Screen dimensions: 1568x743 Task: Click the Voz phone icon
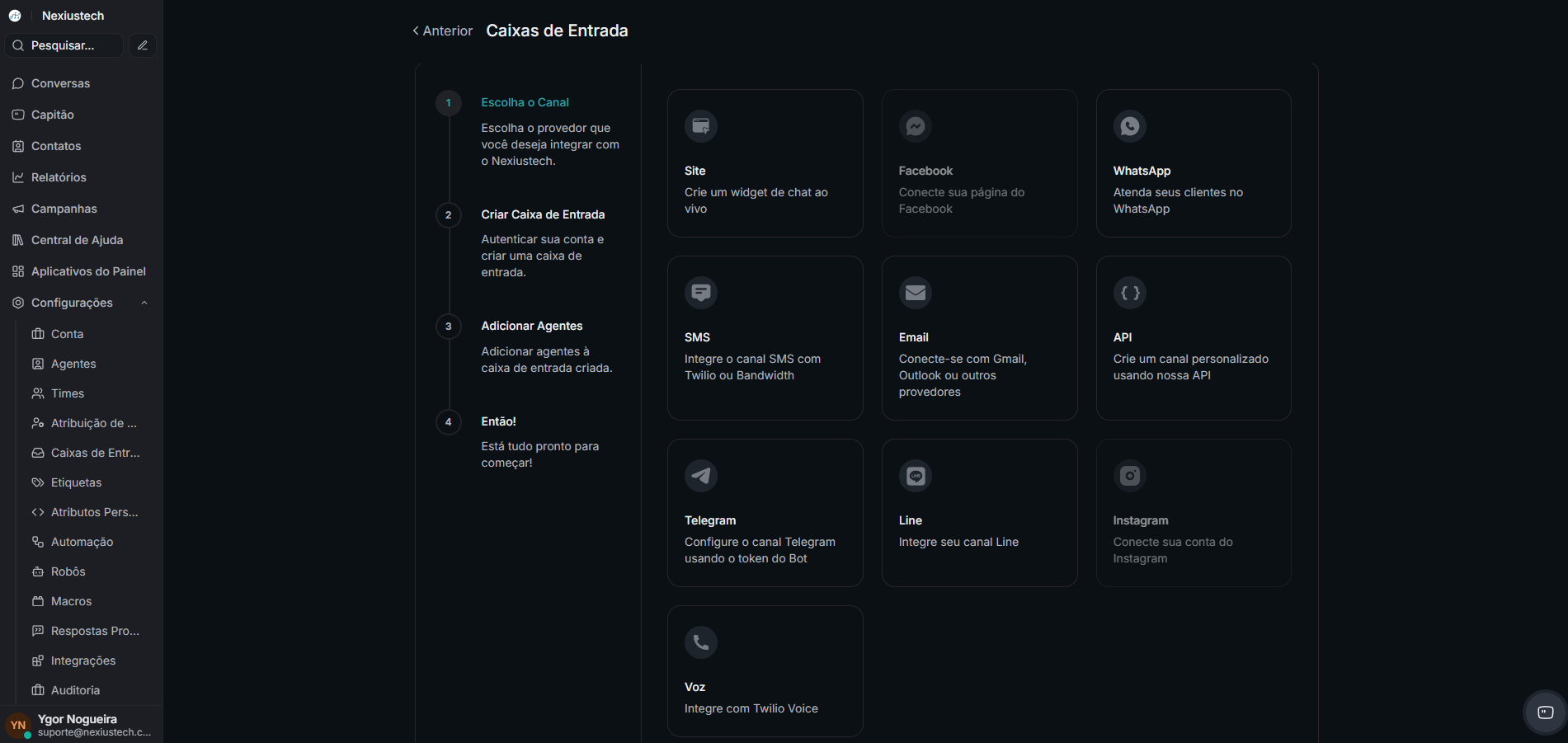coord(700,642)
